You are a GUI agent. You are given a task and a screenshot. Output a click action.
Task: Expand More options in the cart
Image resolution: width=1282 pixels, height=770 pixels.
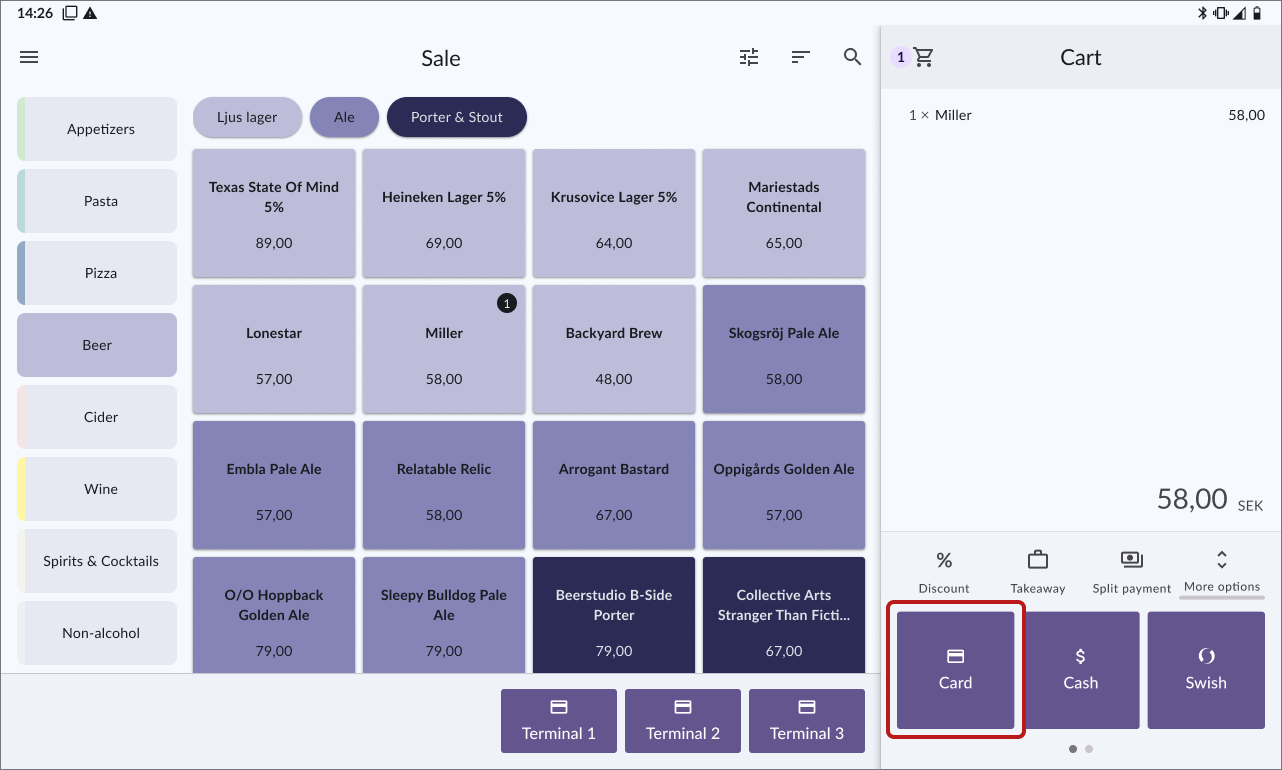(x=1221, y=571)
